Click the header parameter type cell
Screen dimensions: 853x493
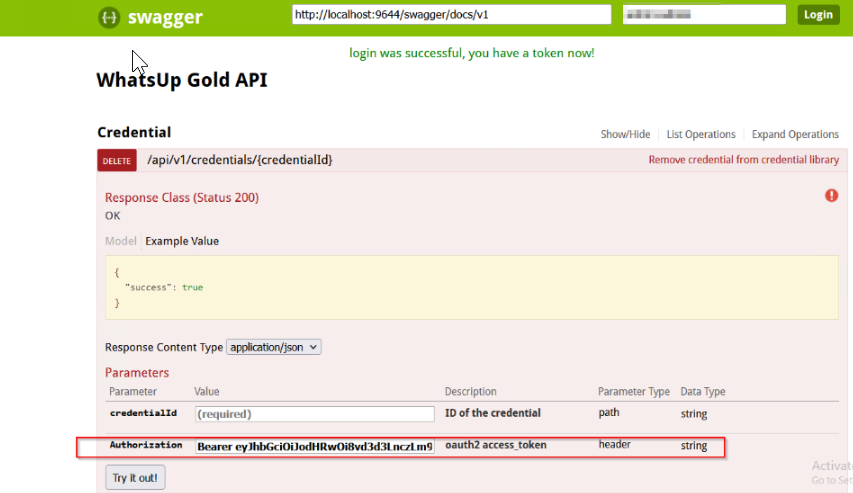coord(615,445)
